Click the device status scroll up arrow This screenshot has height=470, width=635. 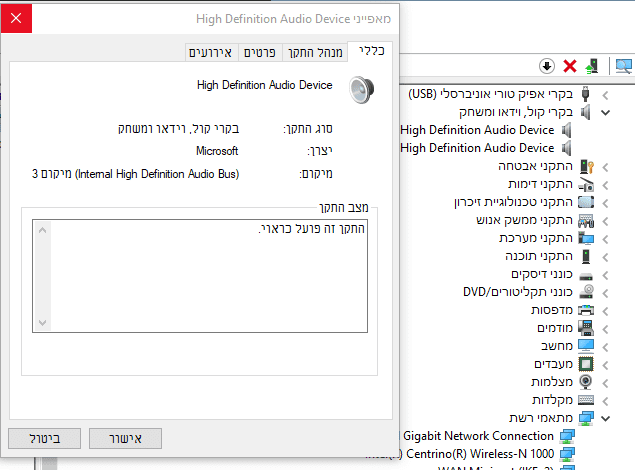tap(43, 230)
